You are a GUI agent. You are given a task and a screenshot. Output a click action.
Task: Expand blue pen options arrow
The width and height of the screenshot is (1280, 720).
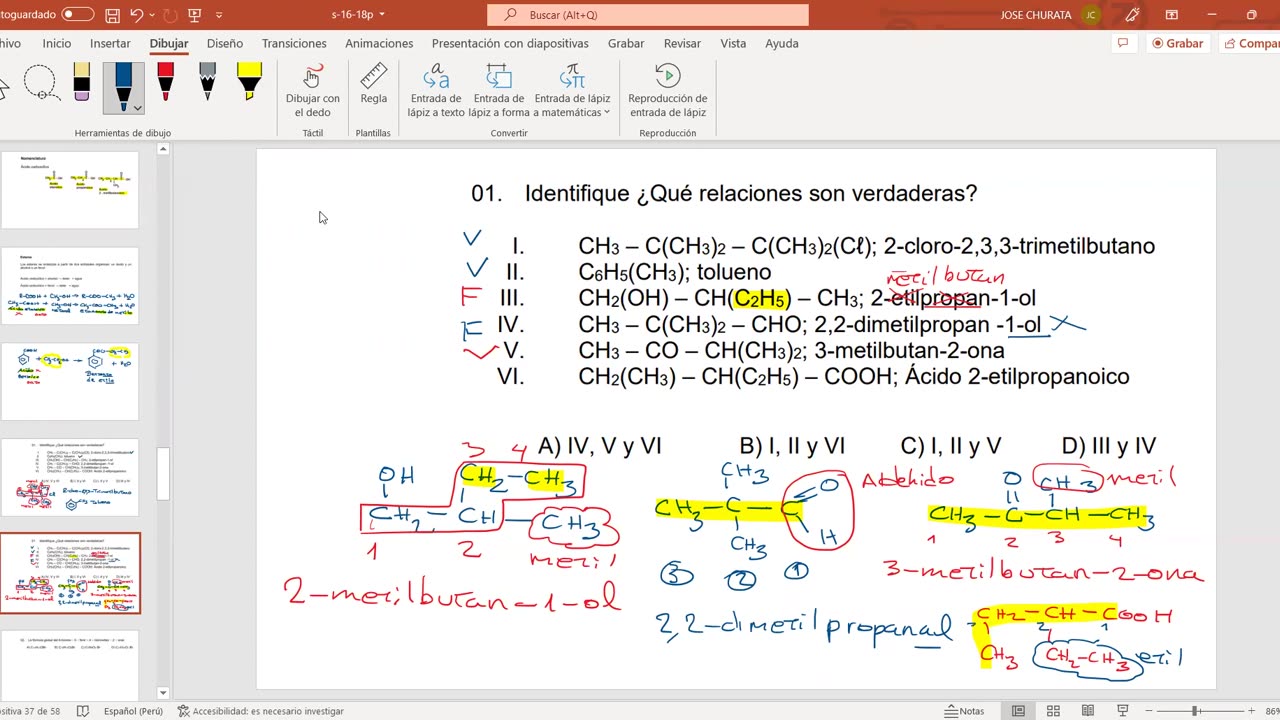137,107
